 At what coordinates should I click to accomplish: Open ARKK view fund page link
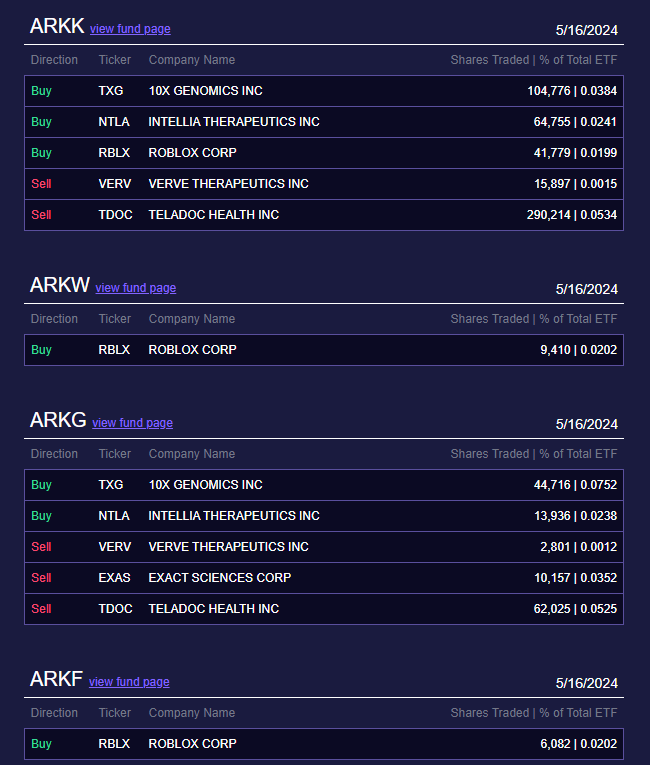coord(130,29)
